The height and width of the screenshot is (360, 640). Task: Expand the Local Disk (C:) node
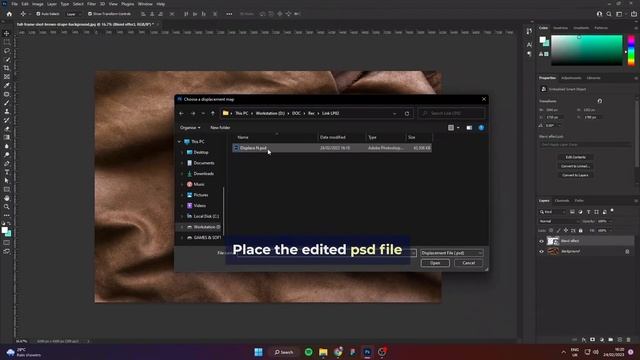(x=182, y=216)
